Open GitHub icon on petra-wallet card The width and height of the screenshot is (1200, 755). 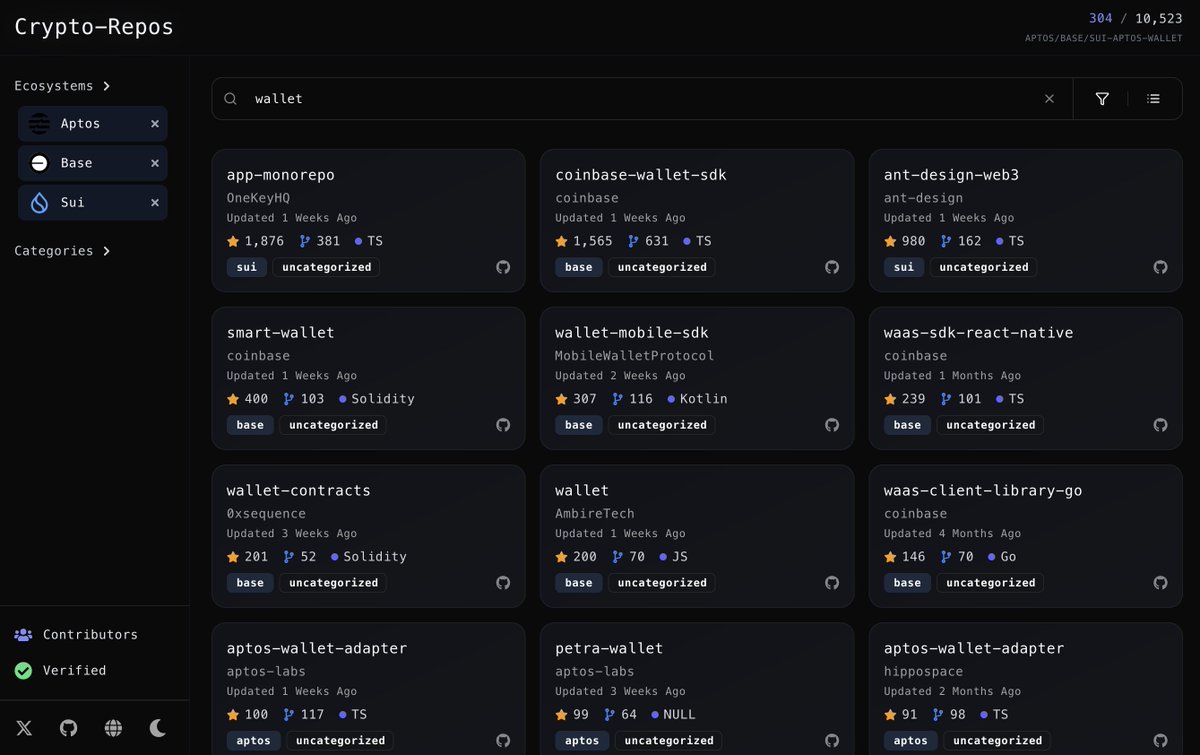(832, 741)
